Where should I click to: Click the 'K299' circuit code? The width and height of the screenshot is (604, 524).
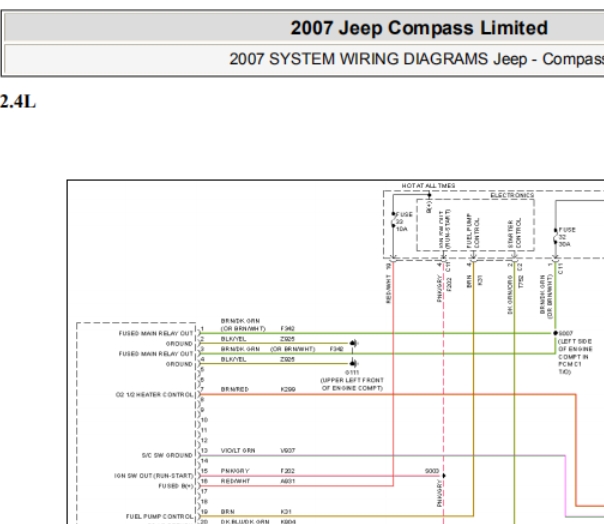[x=288, y=390]
